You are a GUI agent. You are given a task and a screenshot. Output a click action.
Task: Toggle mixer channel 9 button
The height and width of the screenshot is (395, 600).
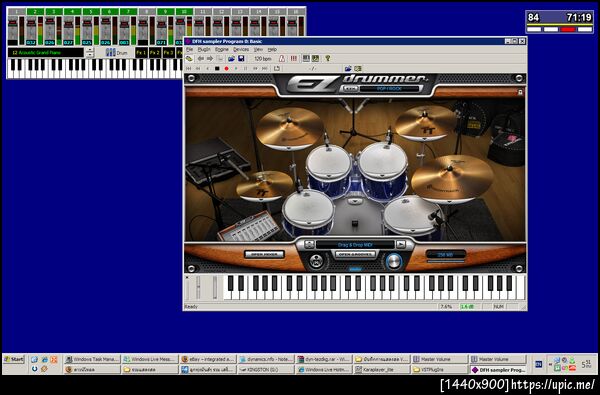[x=166, y=12]
